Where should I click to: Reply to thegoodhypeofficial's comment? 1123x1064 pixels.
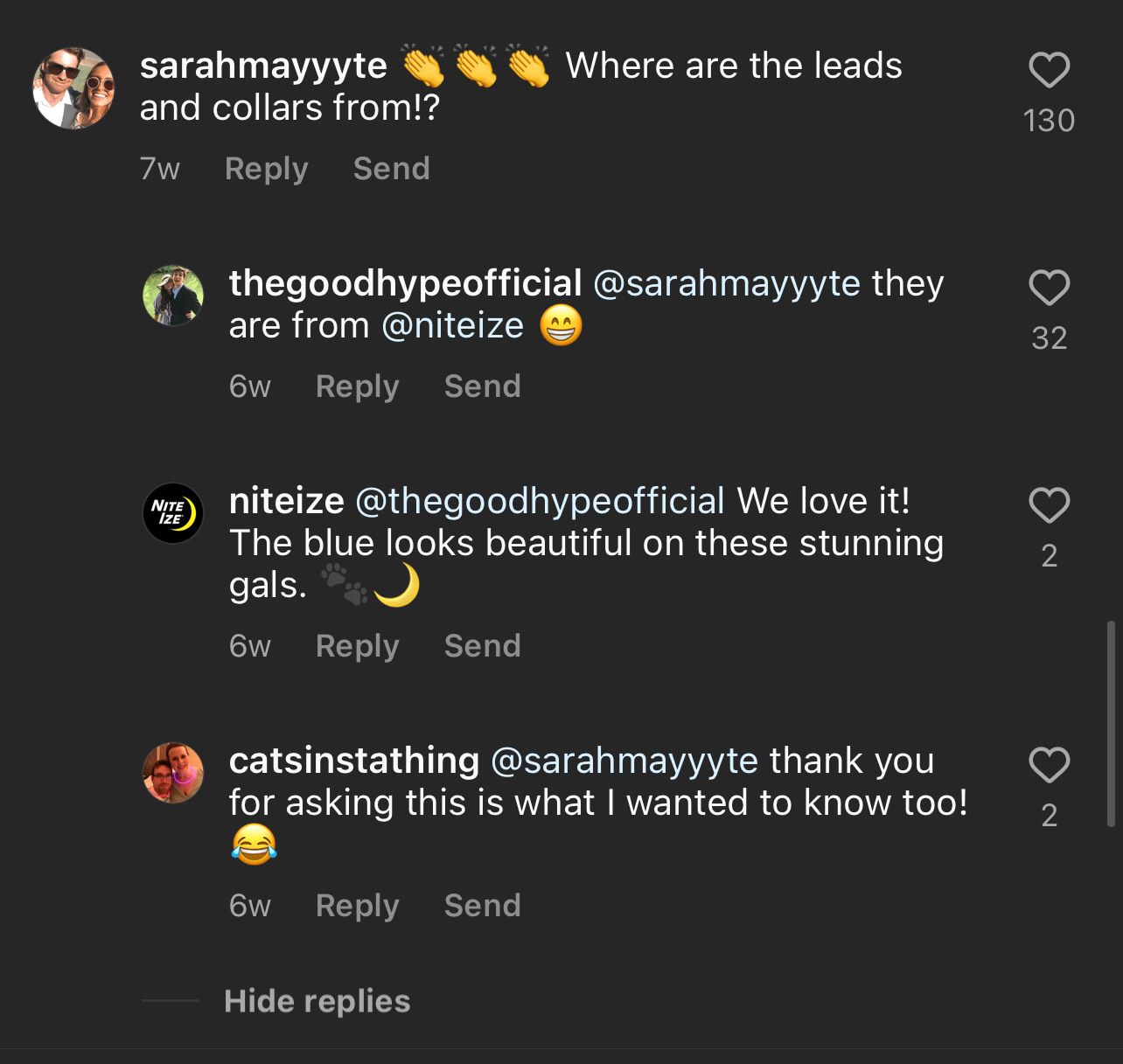pyautogui.click(x=357, y=386)
